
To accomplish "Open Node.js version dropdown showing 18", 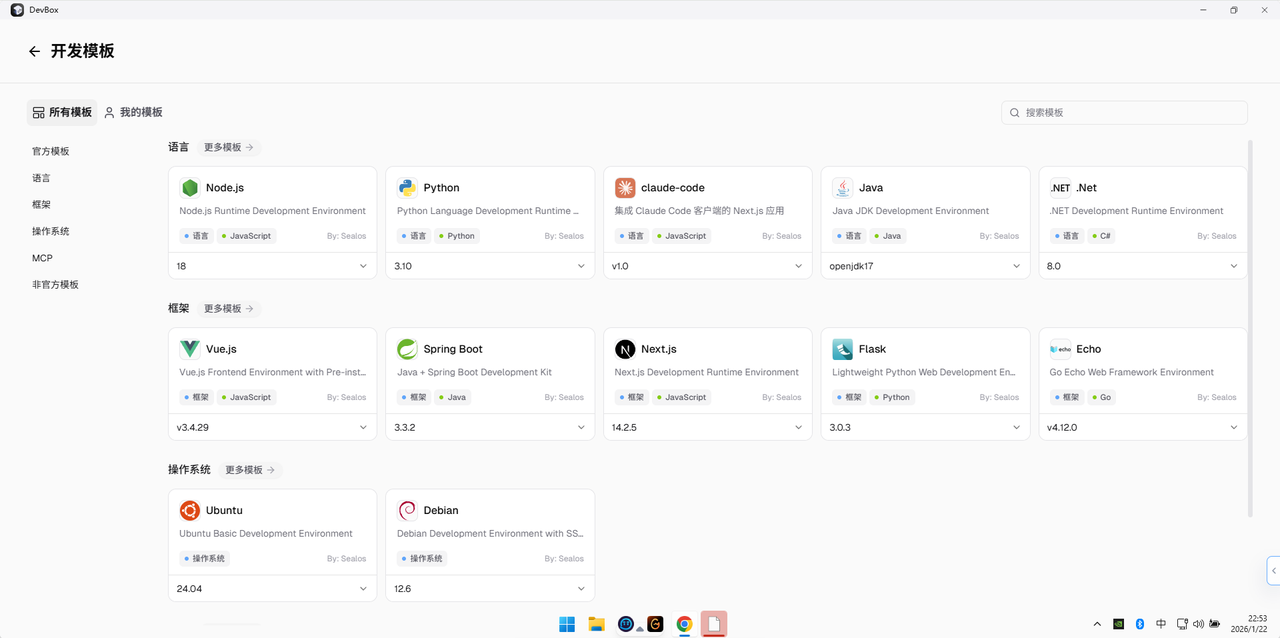I will (x=273, y=266).
